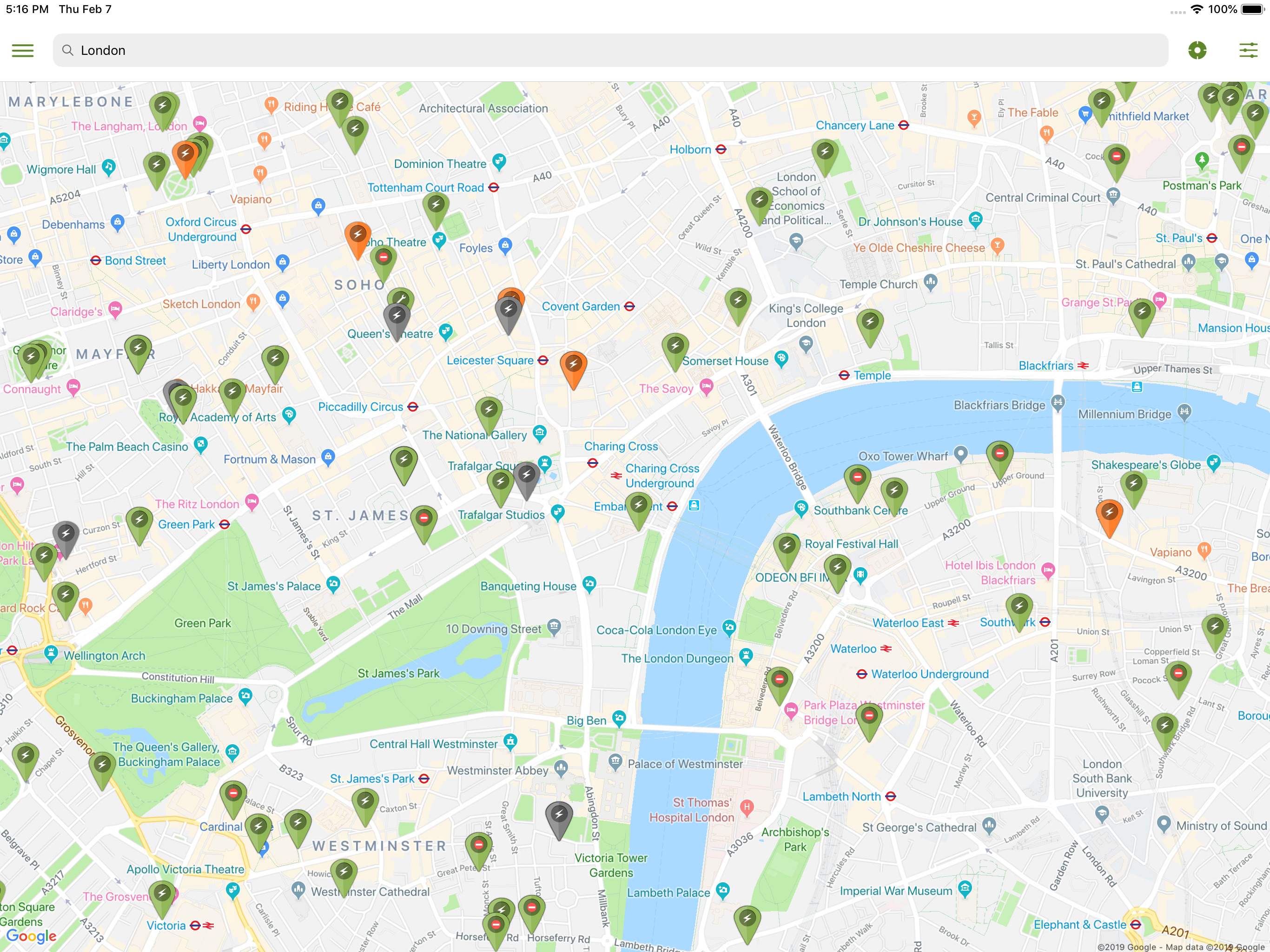Center map on current location
Screen dimensions: 1270x952
click(1197, 51)
